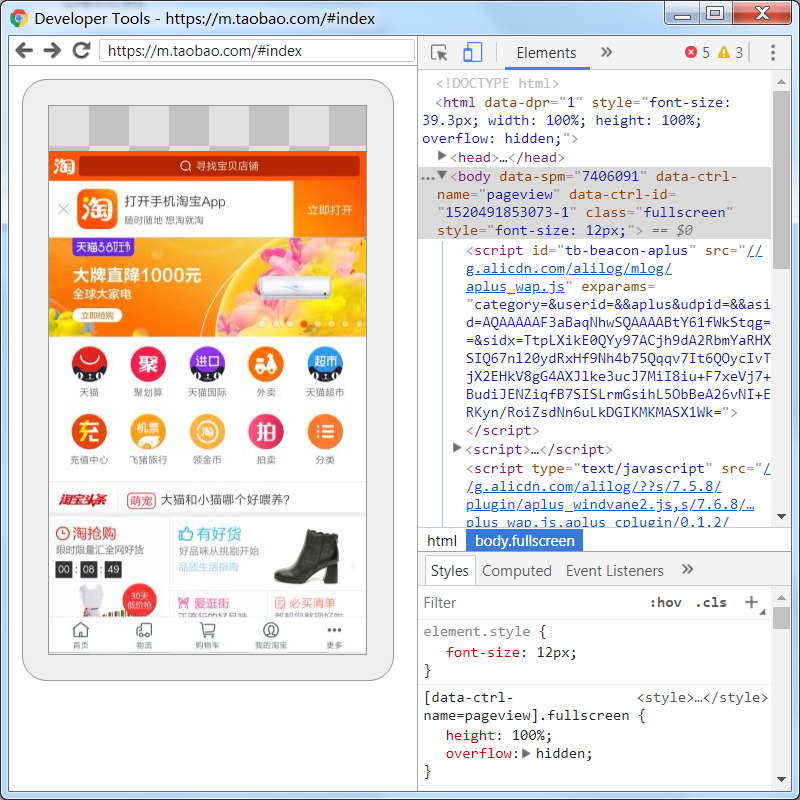
Task: Show more style pane tabs chevron
Action: [688, 569]
